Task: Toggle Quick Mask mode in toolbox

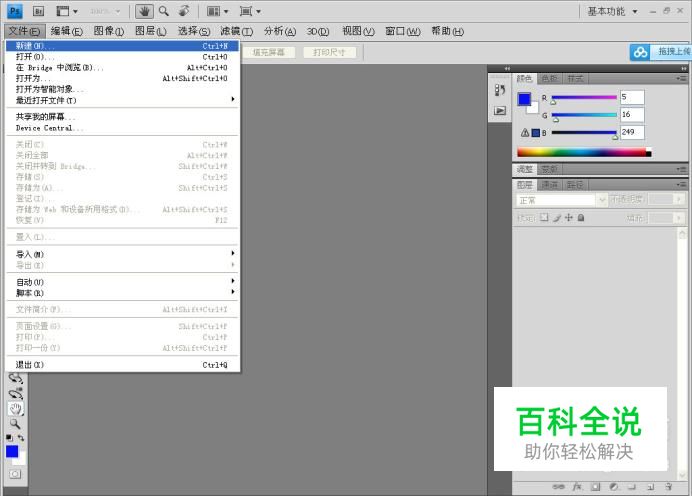Action: [x=15, y=474]
